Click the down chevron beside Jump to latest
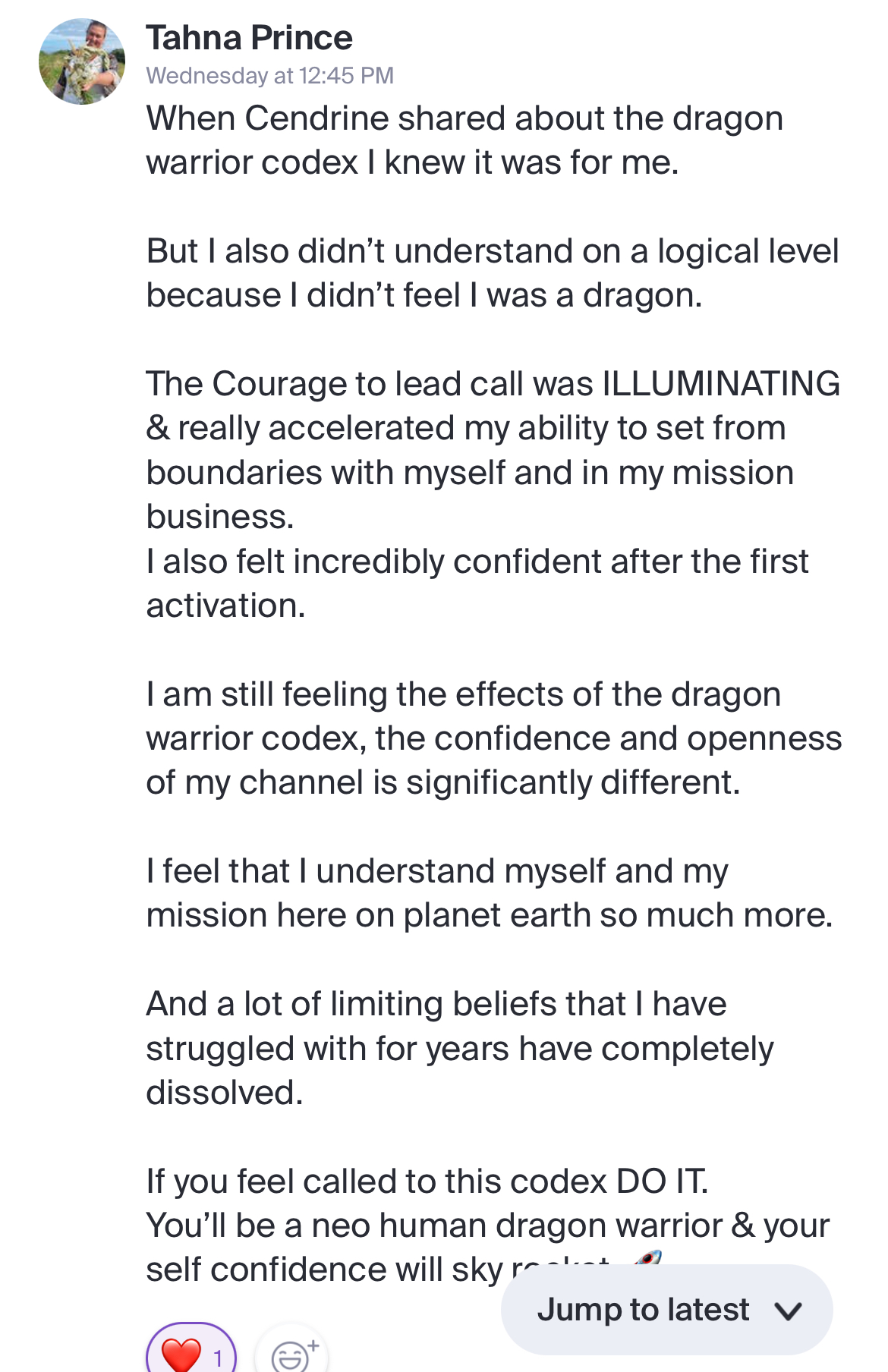This screenshot has height=1372, width=888. 789,1311
